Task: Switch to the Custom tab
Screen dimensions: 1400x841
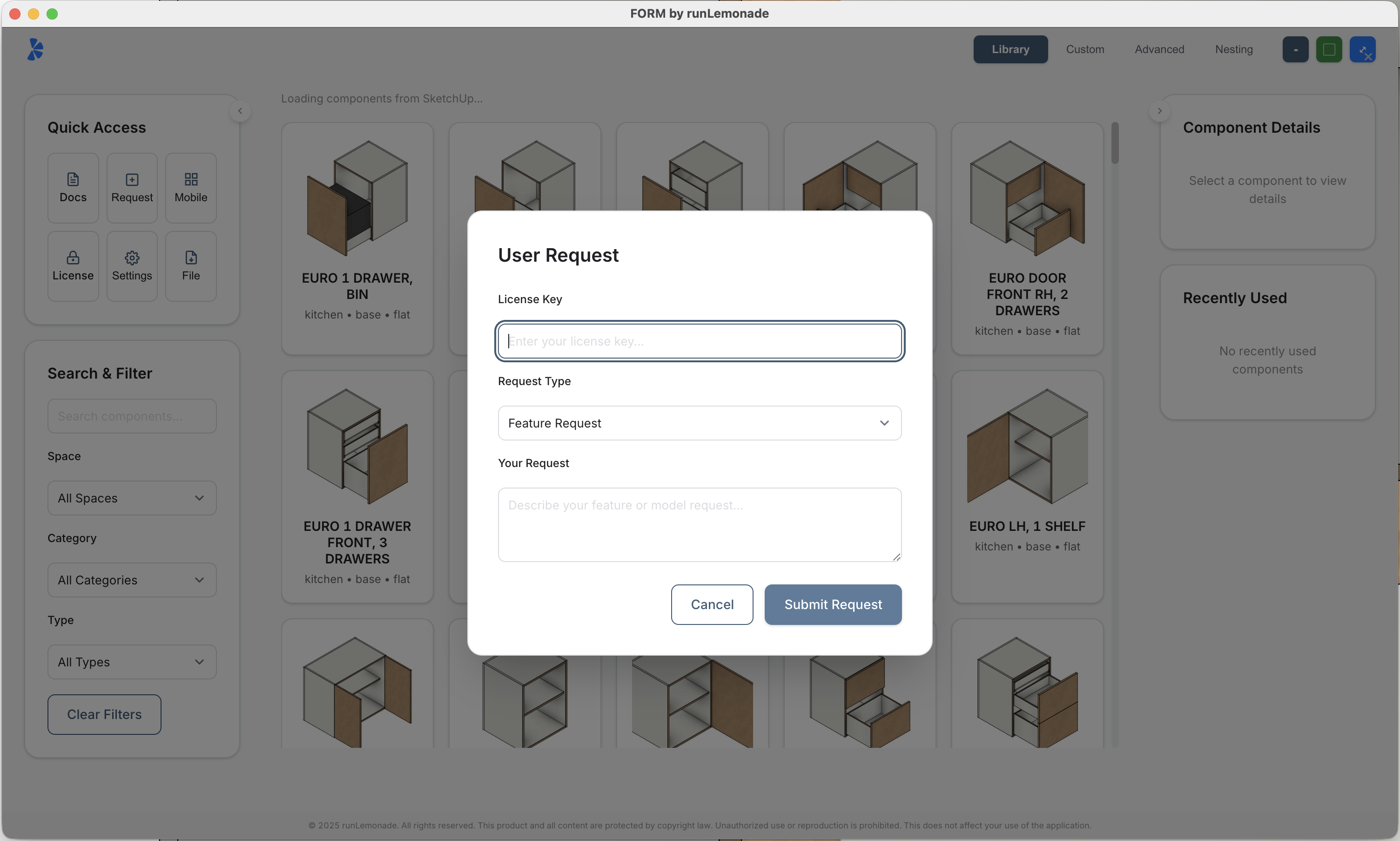Action: [x=1084, y=49]
